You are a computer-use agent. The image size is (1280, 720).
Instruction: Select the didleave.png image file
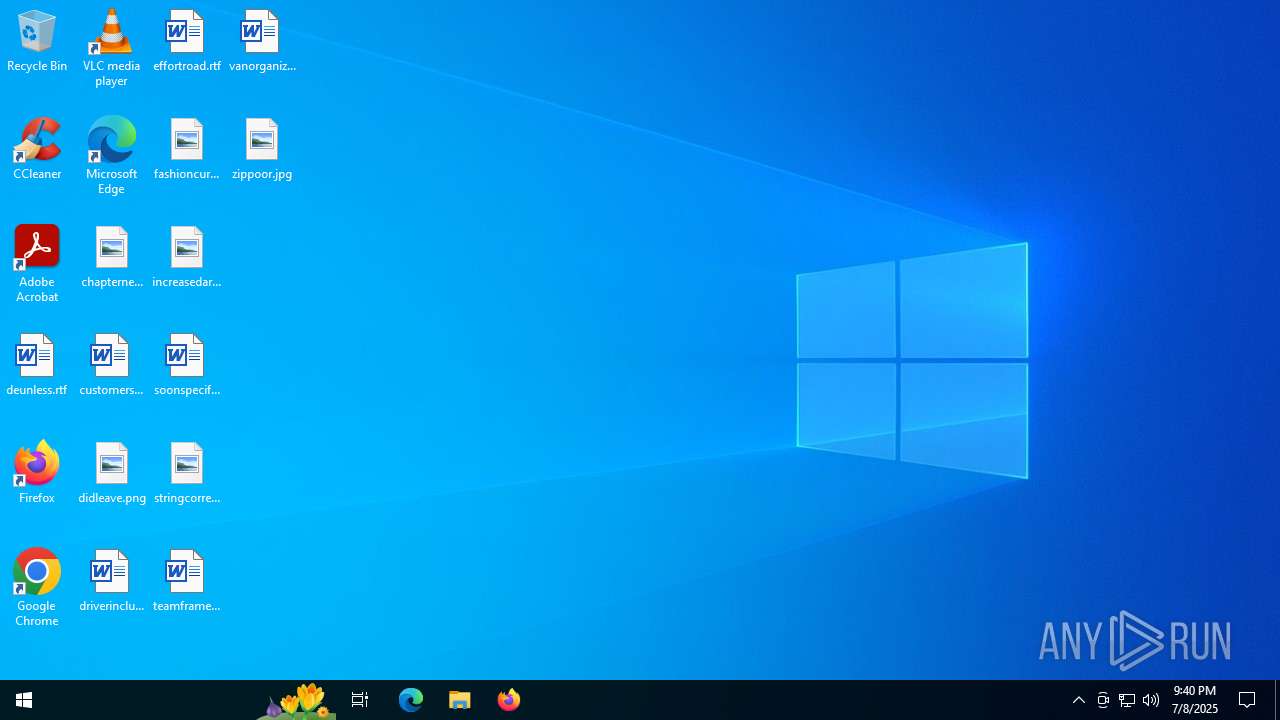click(111, 474)
